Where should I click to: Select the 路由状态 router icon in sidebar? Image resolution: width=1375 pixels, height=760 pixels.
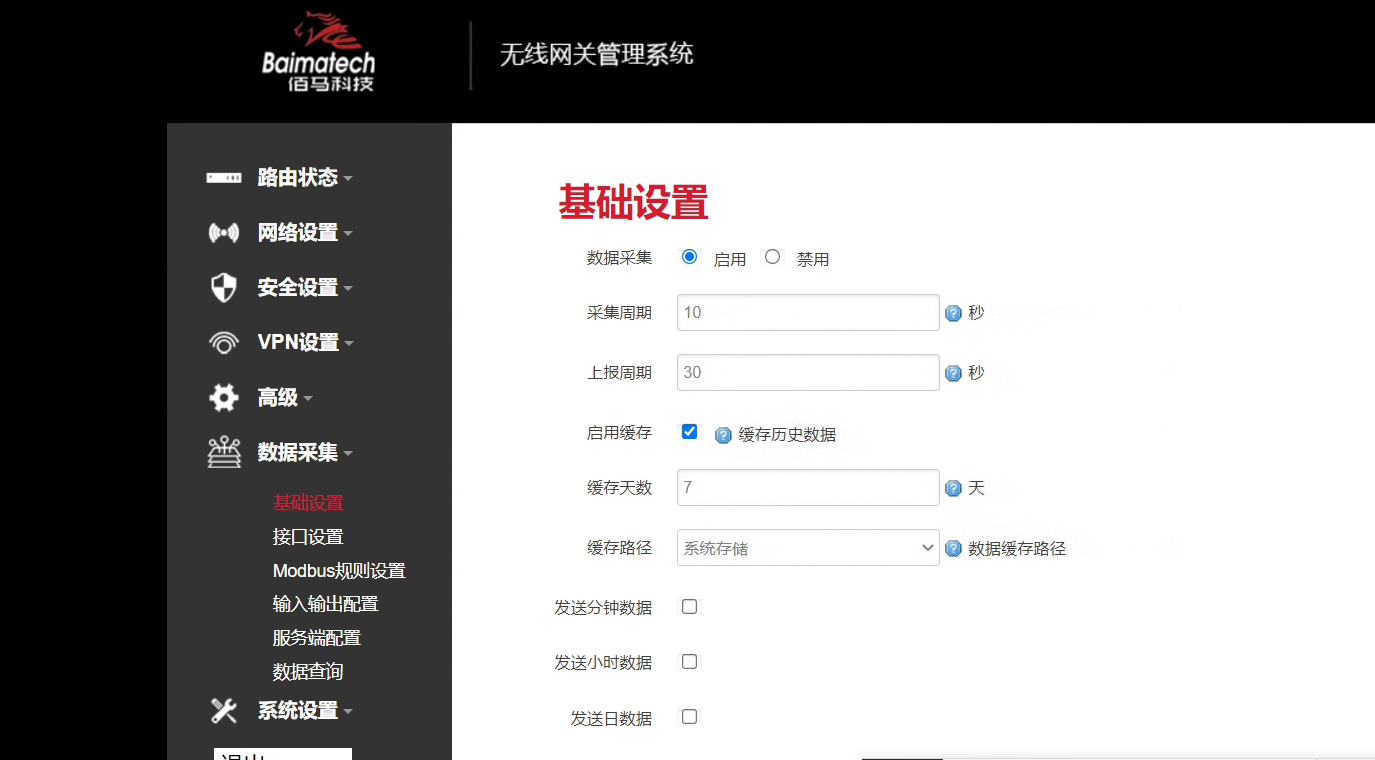pyautogui.click(x=222, y=177)
